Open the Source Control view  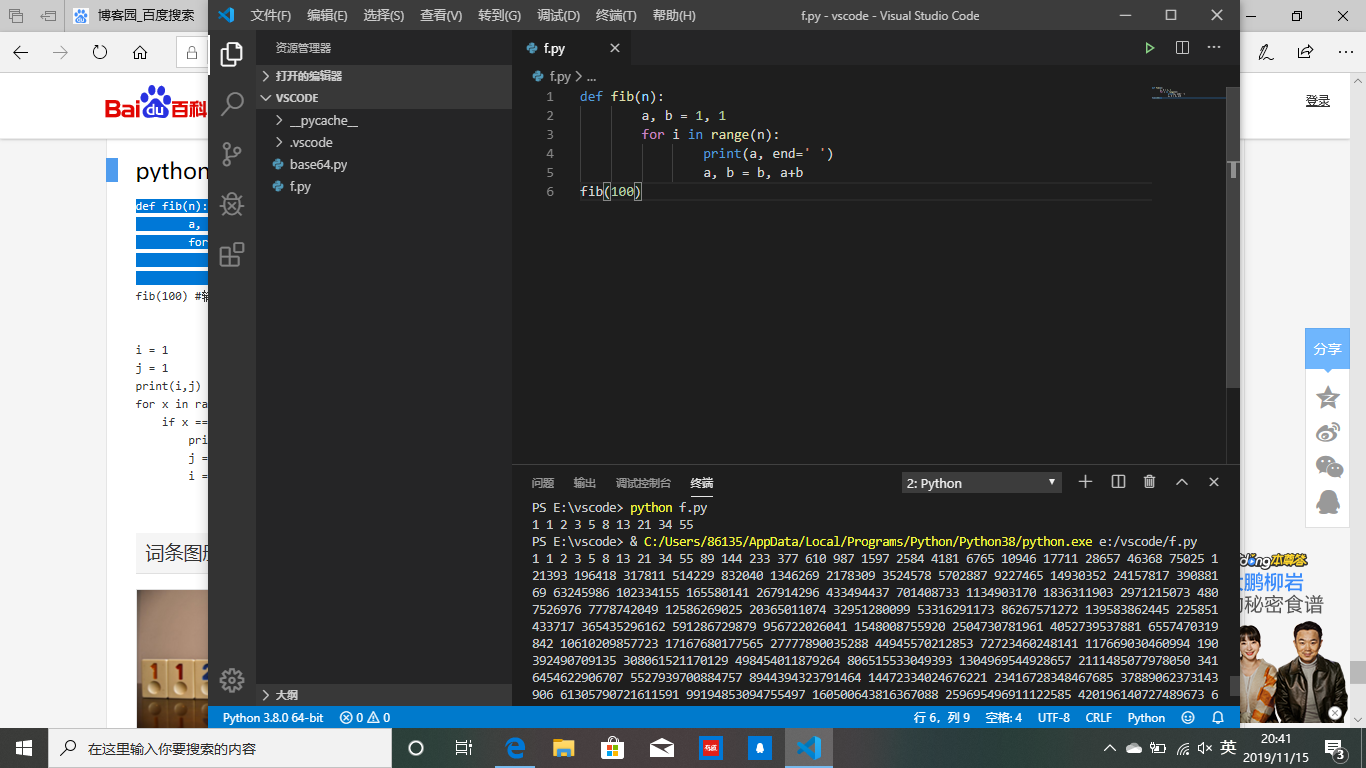232,154
